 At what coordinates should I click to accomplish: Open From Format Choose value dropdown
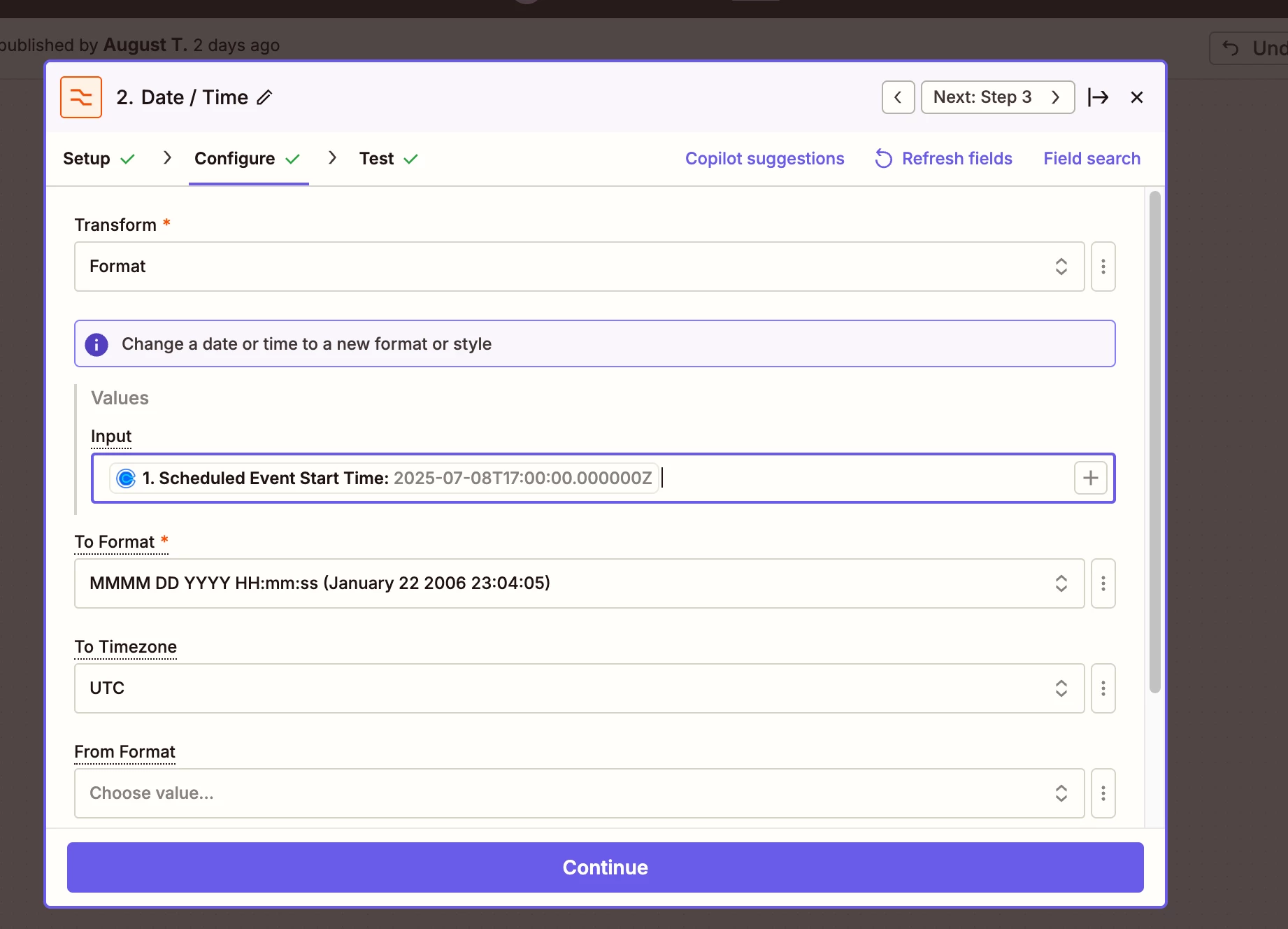(579, 793)
